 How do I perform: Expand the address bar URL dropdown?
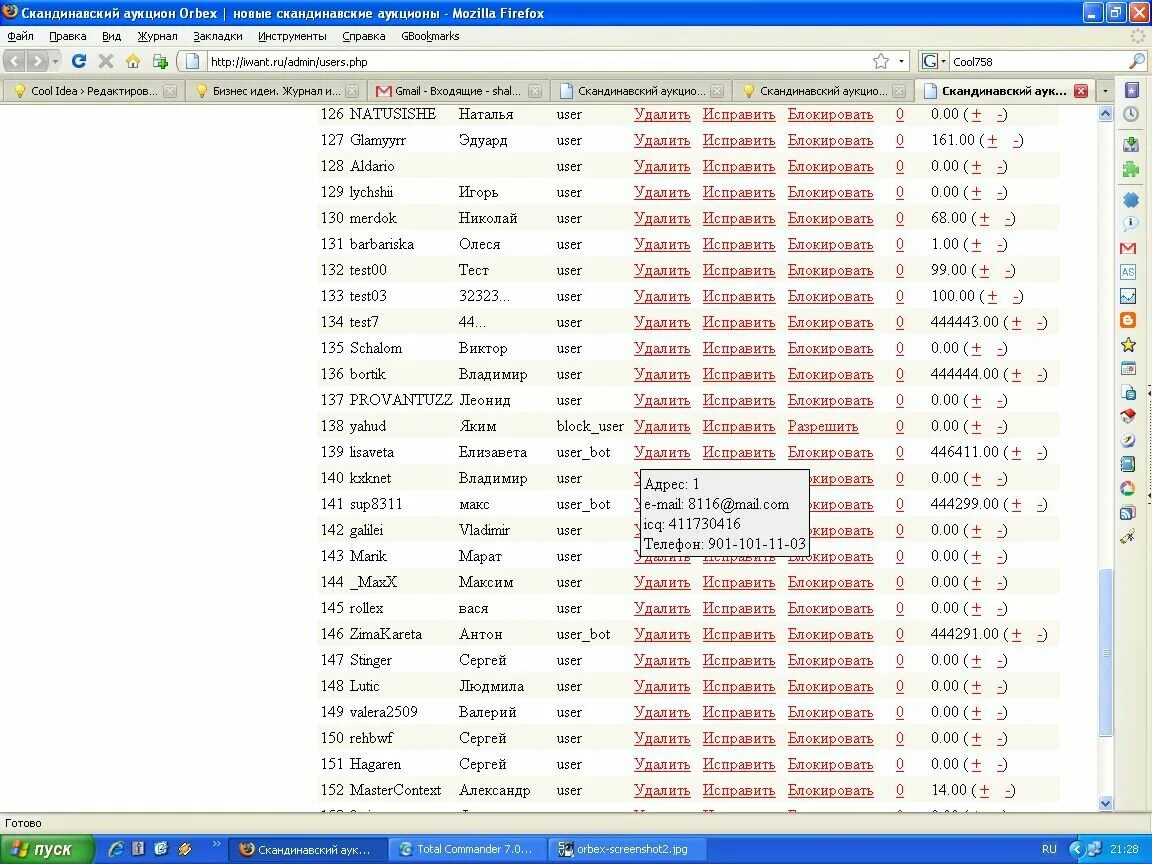pyautogui.click(x=901, y=61)
